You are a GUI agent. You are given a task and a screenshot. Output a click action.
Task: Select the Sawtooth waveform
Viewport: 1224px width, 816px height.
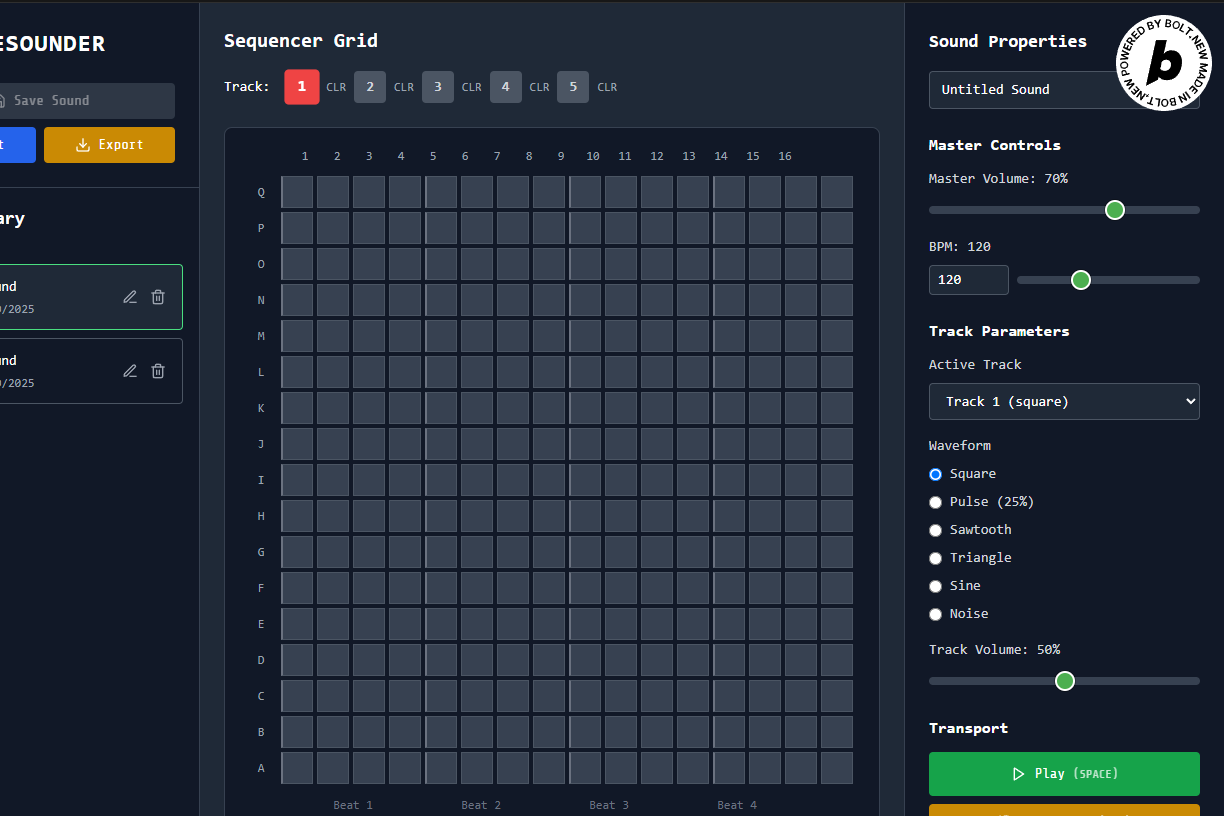tap(970, 530)
